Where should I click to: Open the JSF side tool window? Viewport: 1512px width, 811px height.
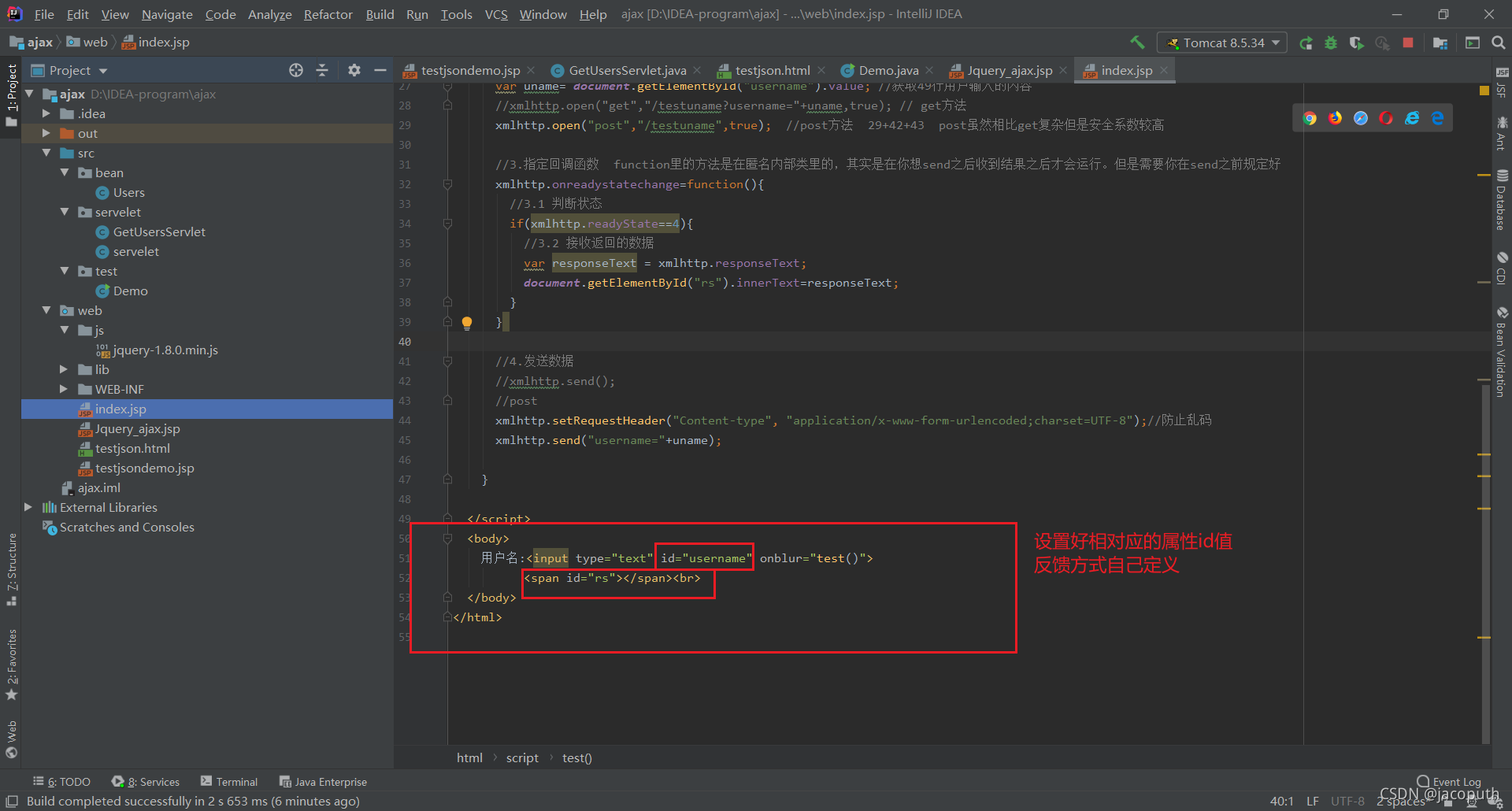pyautogui.click(x=1501, y=83)
